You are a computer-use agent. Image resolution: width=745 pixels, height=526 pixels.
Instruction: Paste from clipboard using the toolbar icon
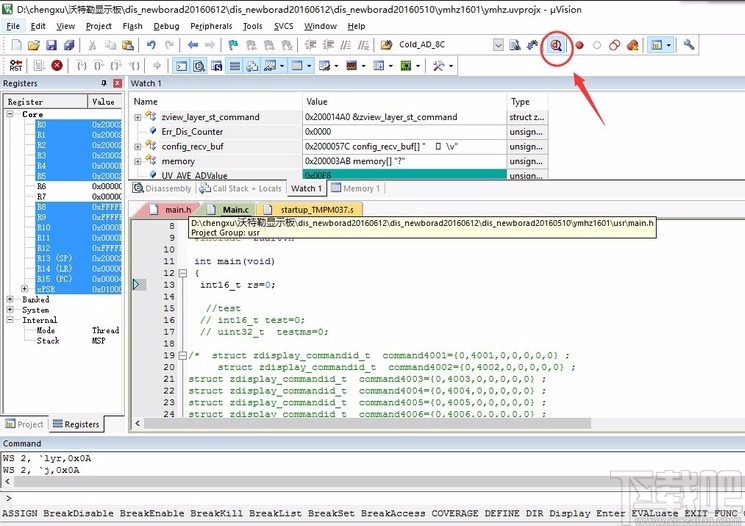[128, 45]
